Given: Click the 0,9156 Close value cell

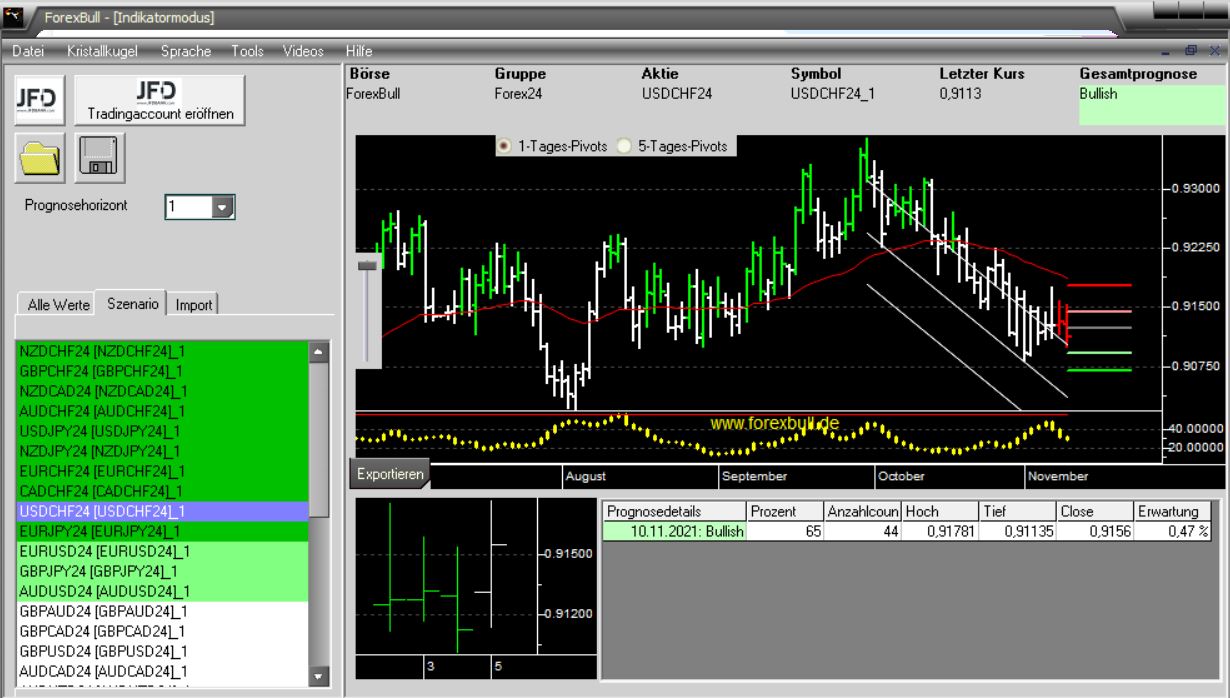Looking at the screenshot, I should point(1095,532).
